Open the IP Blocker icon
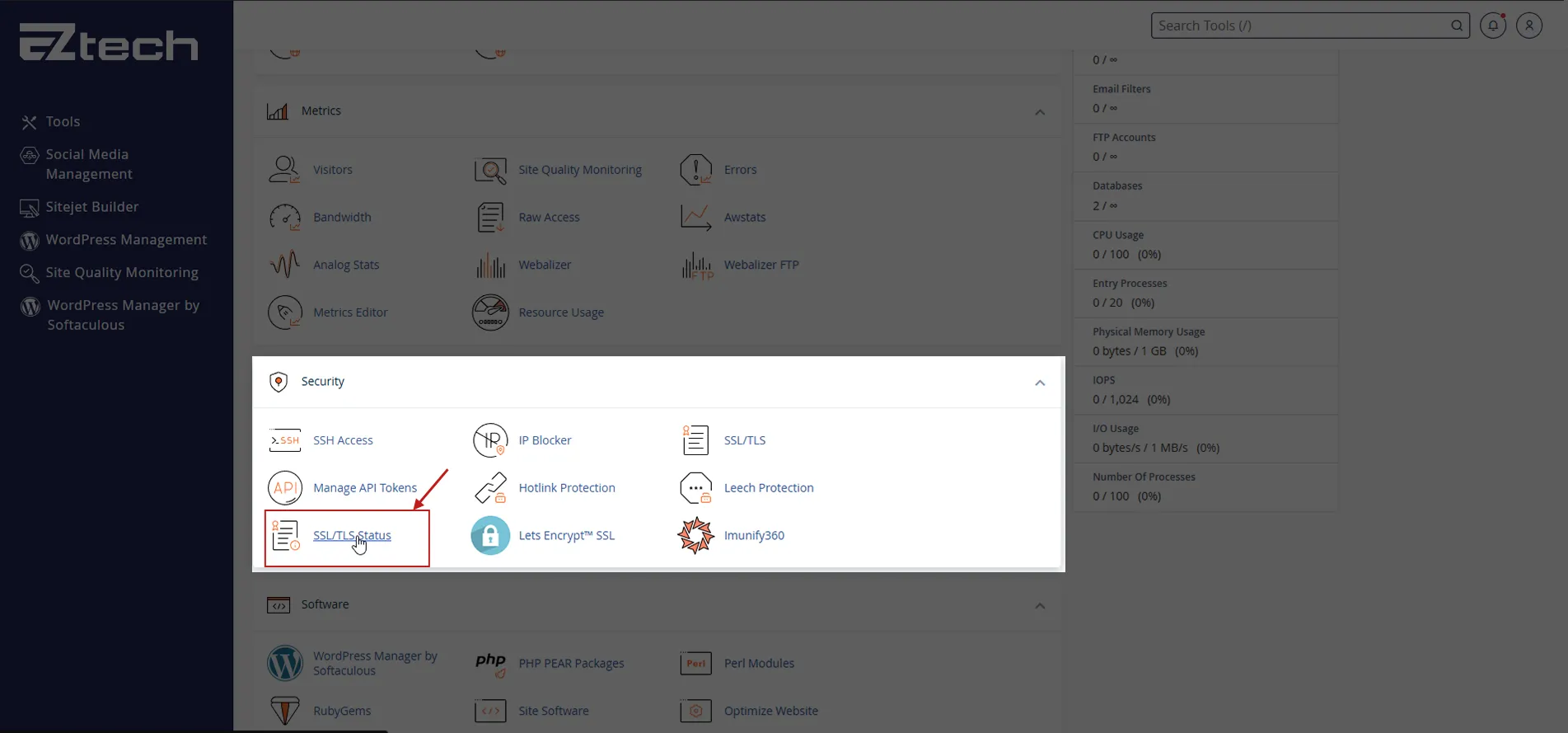 [490, 440]
